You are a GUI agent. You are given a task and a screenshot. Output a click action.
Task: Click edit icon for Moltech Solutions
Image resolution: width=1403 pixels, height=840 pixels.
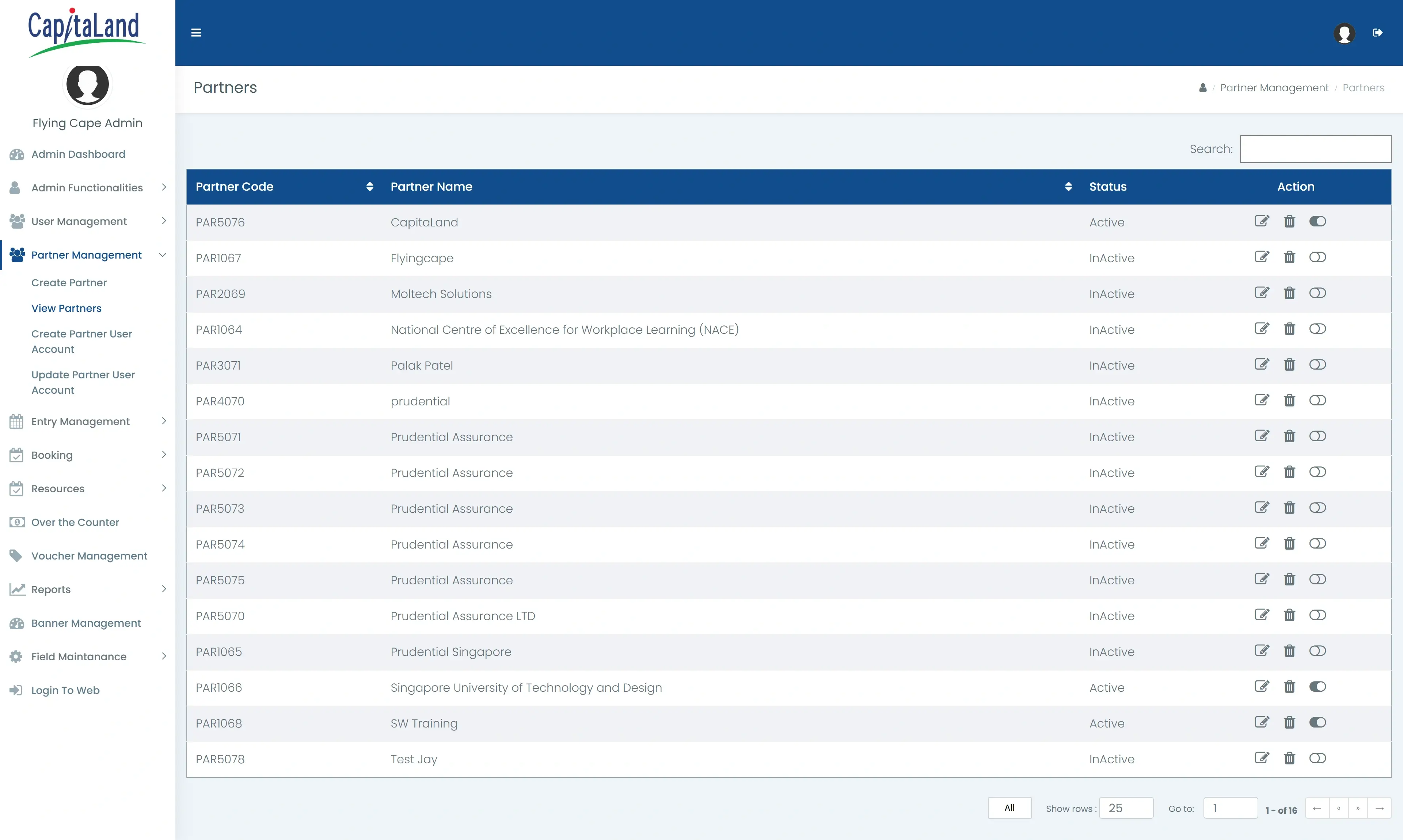1262,293
